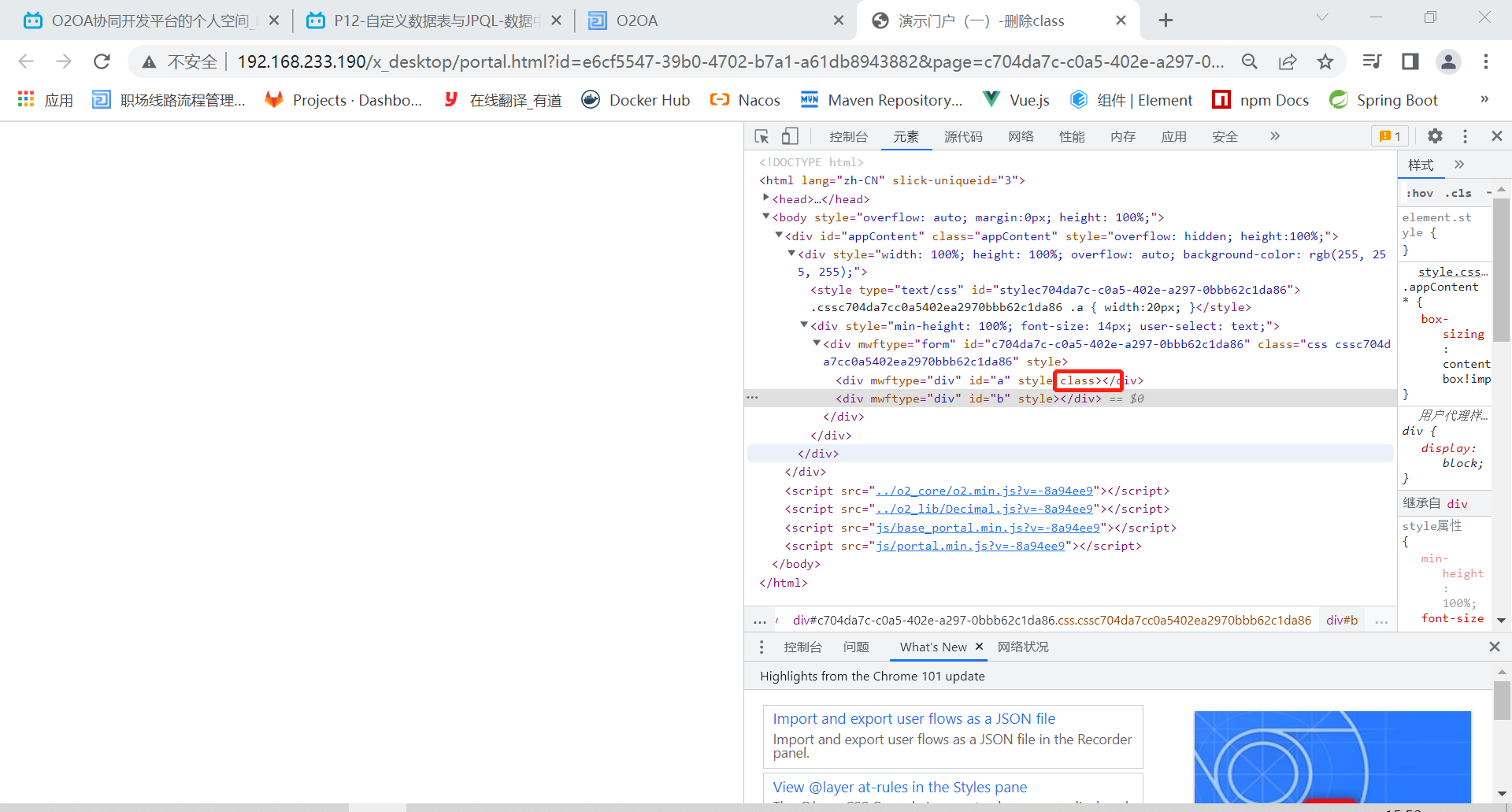The width and height of the screenshot is (1512, 812).
Task: Toggle the :hov element state panel
Action: point(1420,193)
